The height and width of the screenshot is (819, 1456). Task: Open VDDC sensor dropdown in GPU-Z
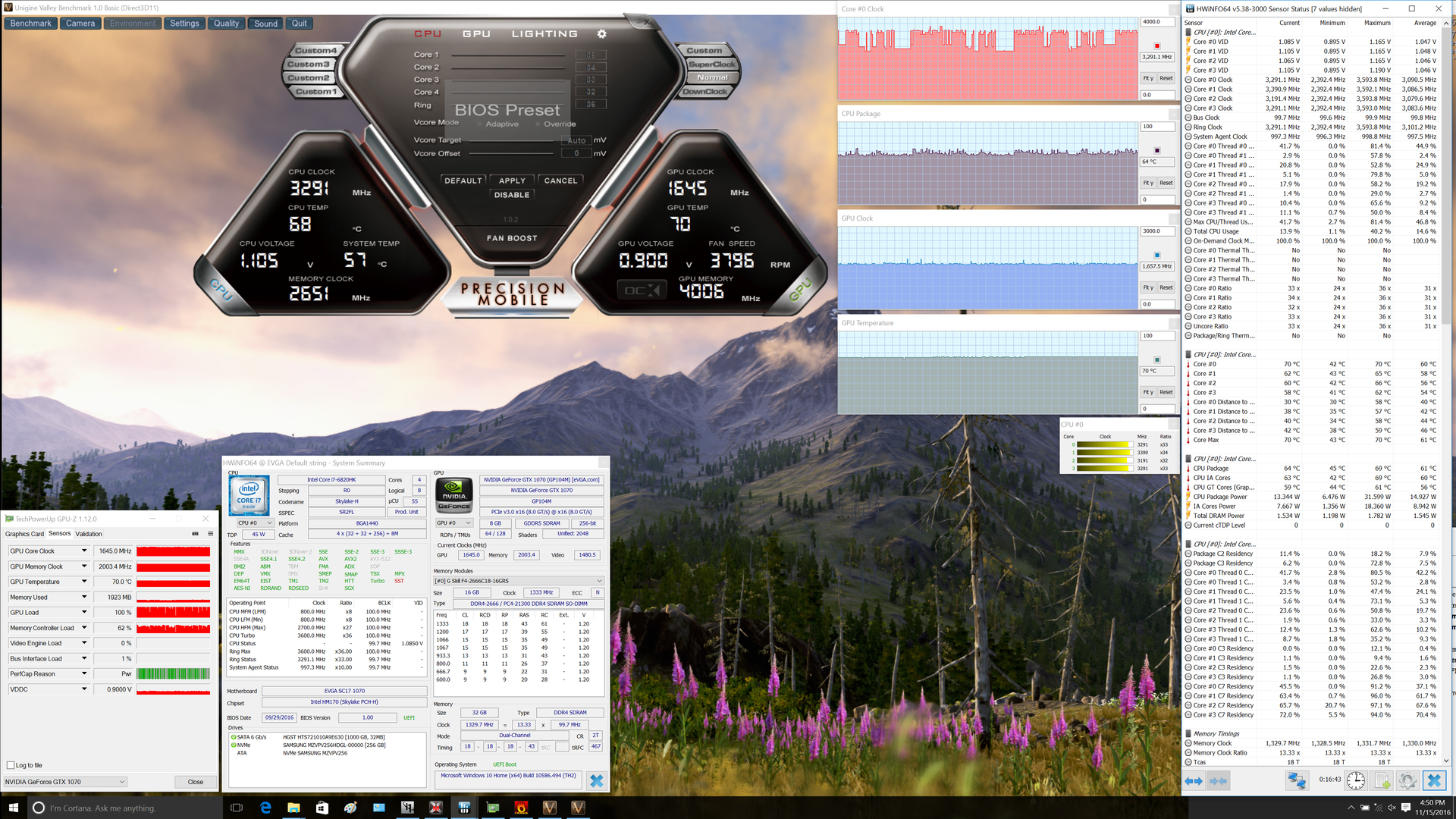84,689
